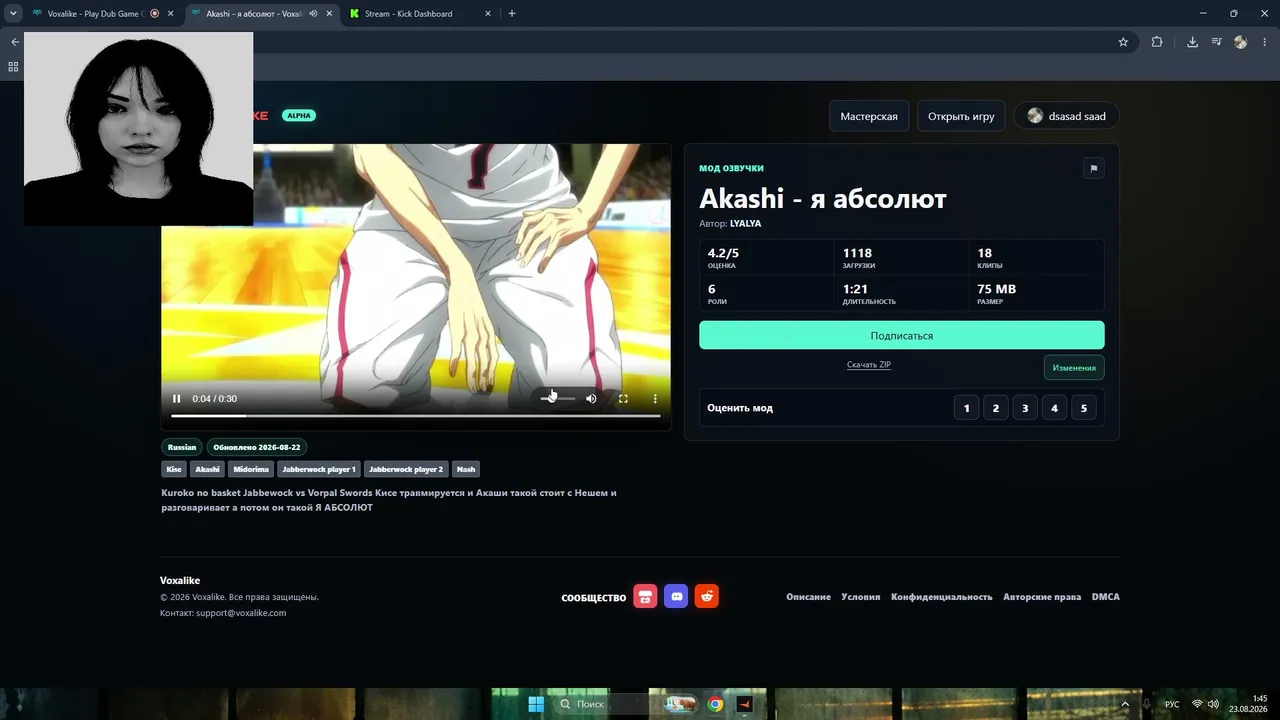Open the browser extensions puzzle icon
This screenshot has height=720, width=1280.
[x=1157, y=42]
